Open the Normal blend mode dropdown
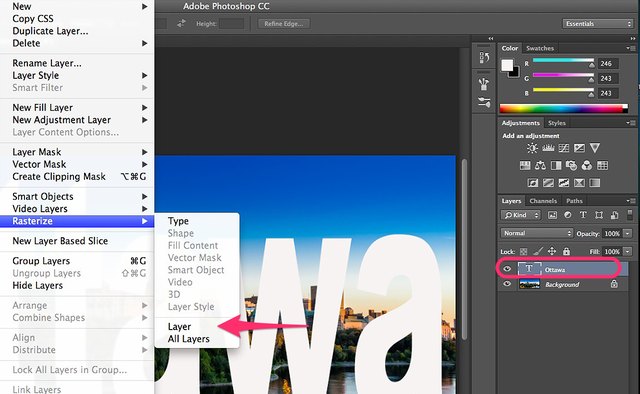 (x=537, y=233)
